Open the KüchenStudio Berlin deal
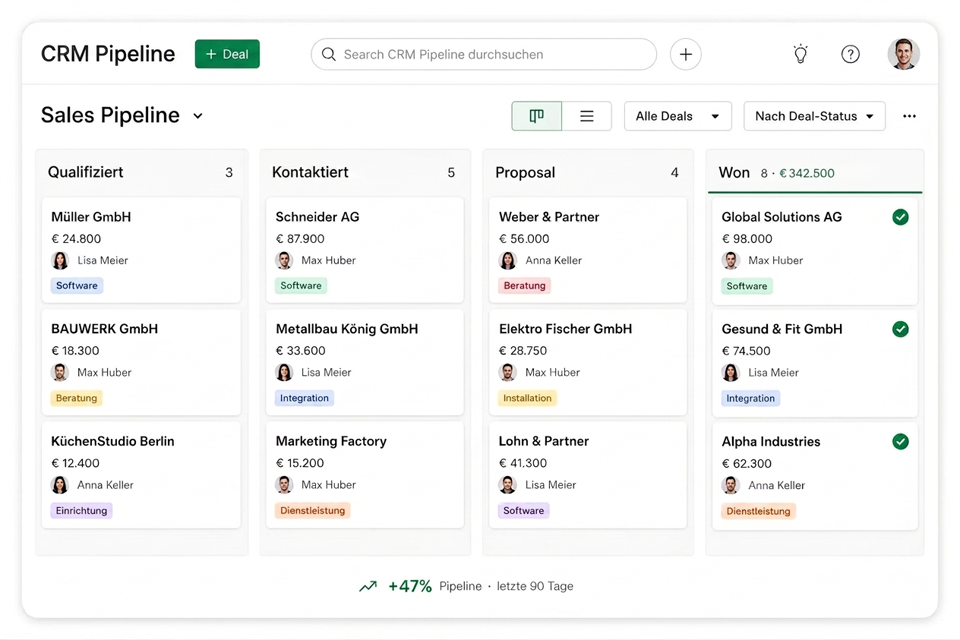This screenshot has height=640, width=960. click(141, 475)
